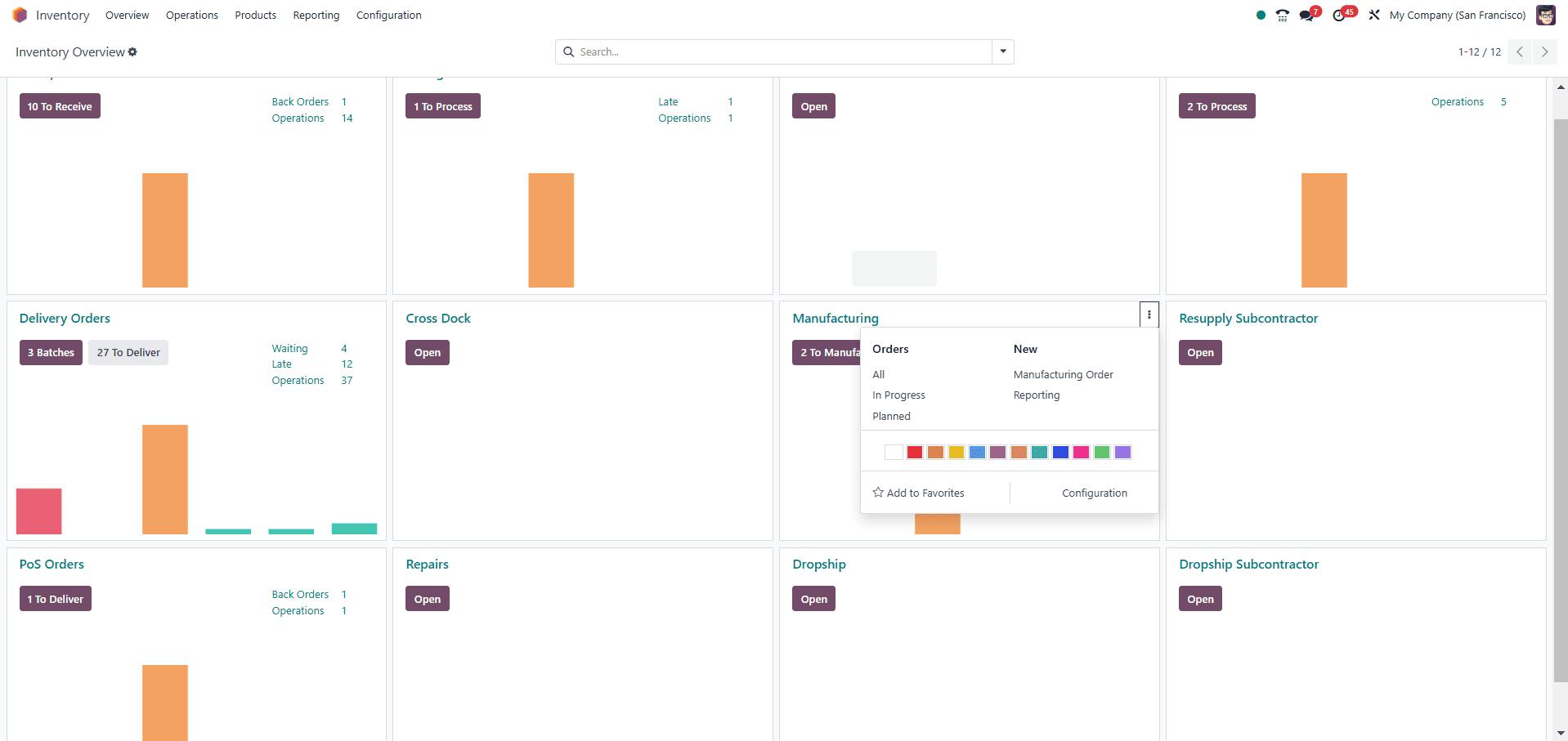The image size is (1568, 741).
Task: Click the wrench and screwdriver debug icon
Action: coord(1374,16)
